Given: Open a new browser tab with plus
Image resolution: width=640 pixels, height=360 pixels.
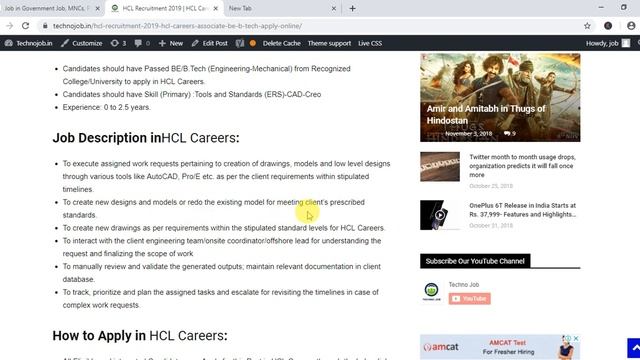Looking at the screenshot, I should click(352, 8).
